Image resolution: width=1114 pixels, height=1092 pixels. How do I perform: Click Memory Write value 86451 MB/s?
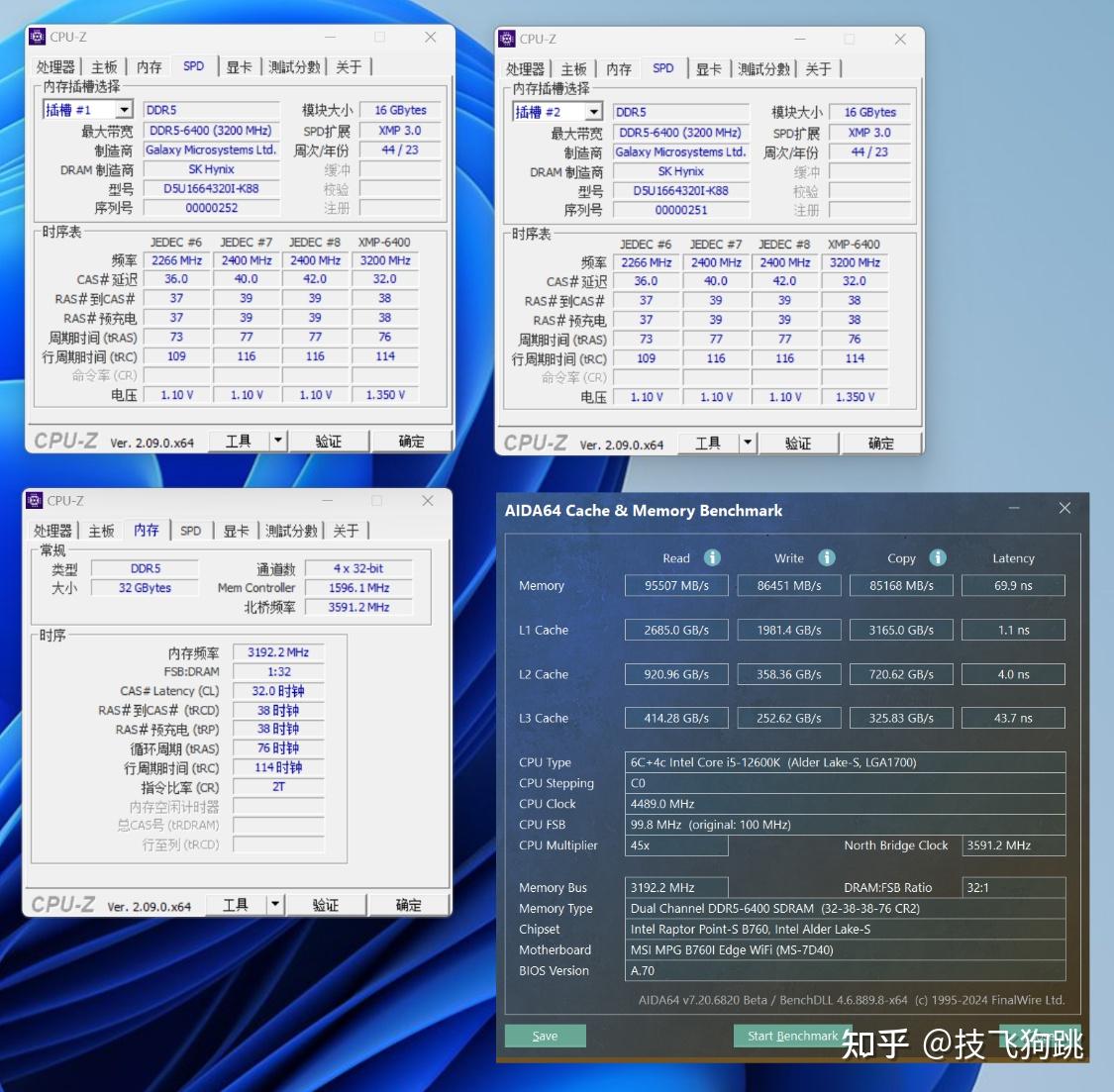(788, 585)
